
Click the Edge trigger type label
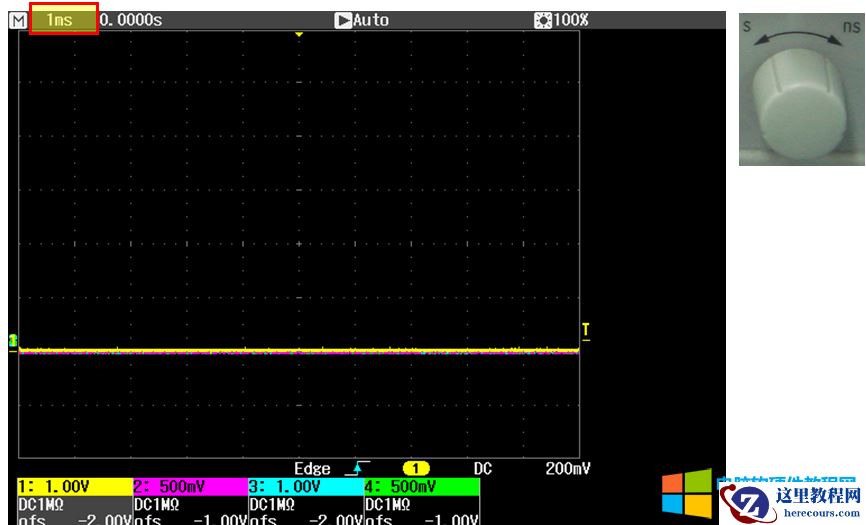coord(312,468)
